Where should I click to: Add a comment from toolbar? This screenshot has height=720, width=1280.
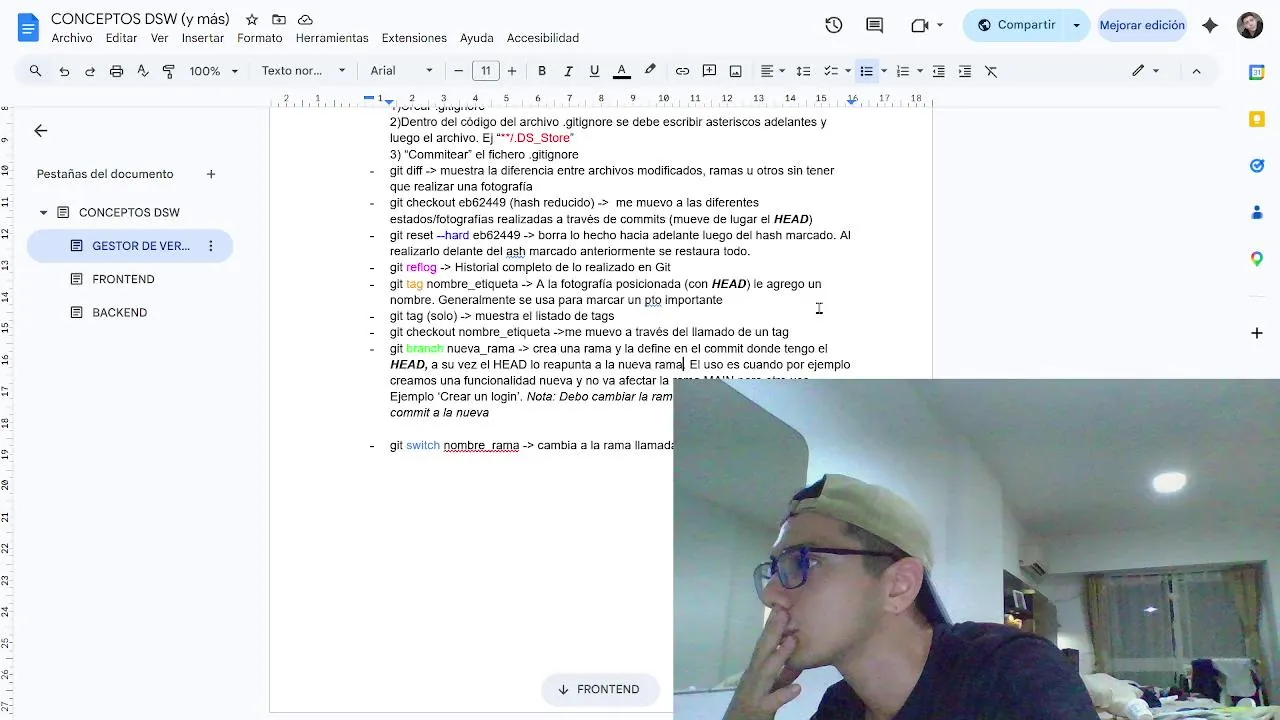pyautogui.click(x=709, y=71)
